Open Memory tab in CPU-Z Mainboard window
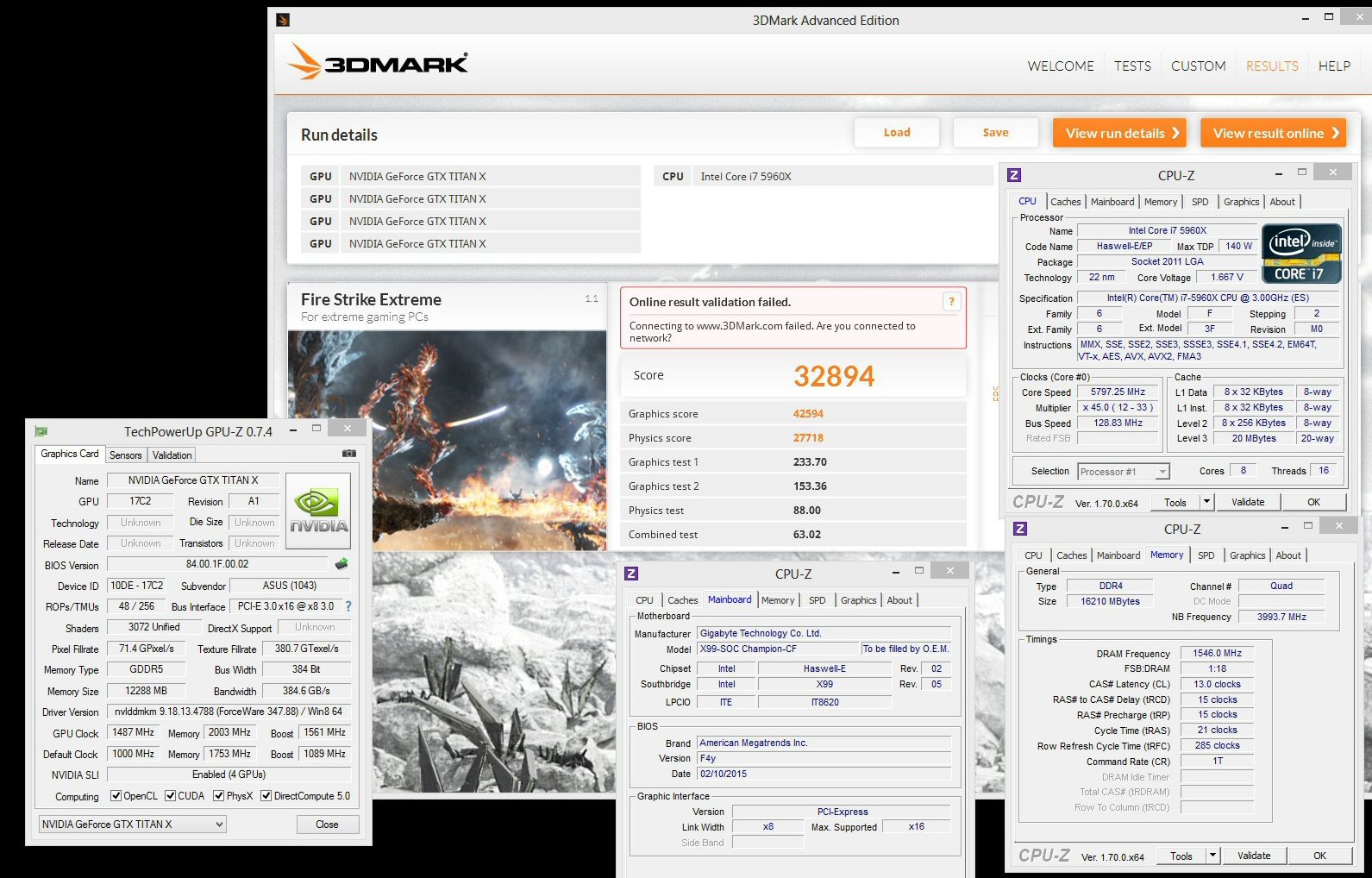 click(778, 600)
